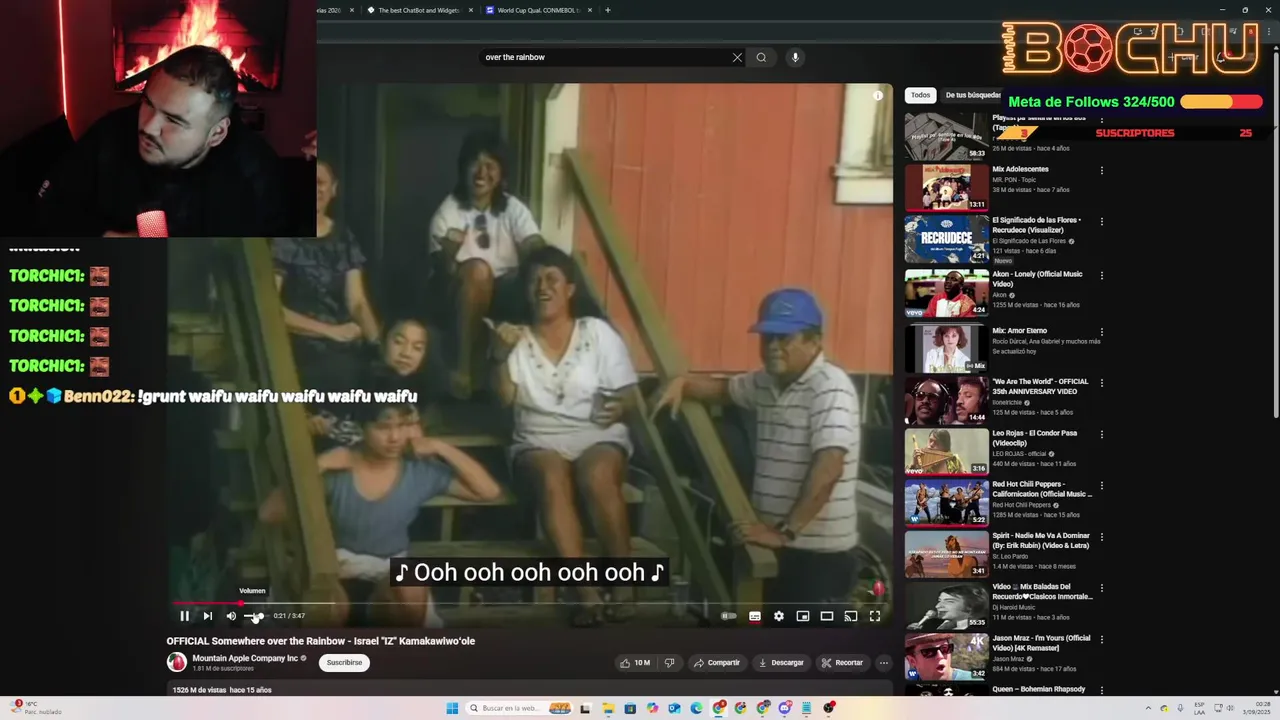Toggle subtitles with the captions button

(755, 616)
